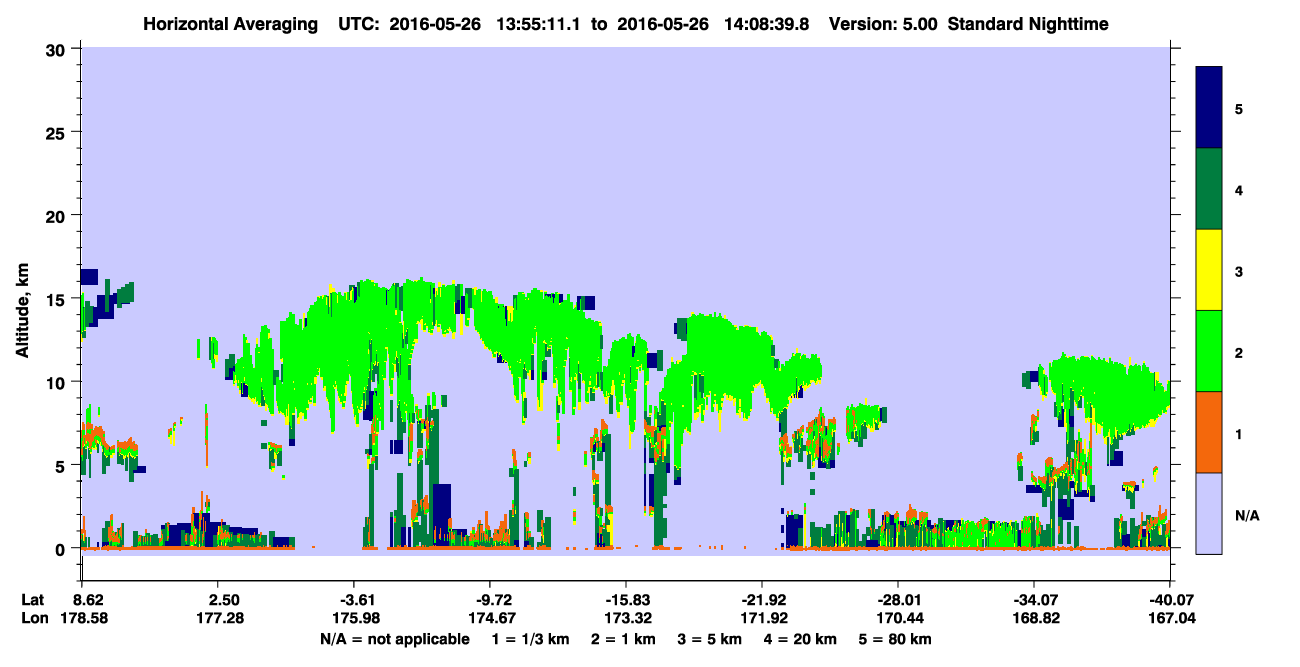Click the Altitude, km axis label
Viewport: 1300px width, 667px height.
pyautogui.click(x=22, y=300)
